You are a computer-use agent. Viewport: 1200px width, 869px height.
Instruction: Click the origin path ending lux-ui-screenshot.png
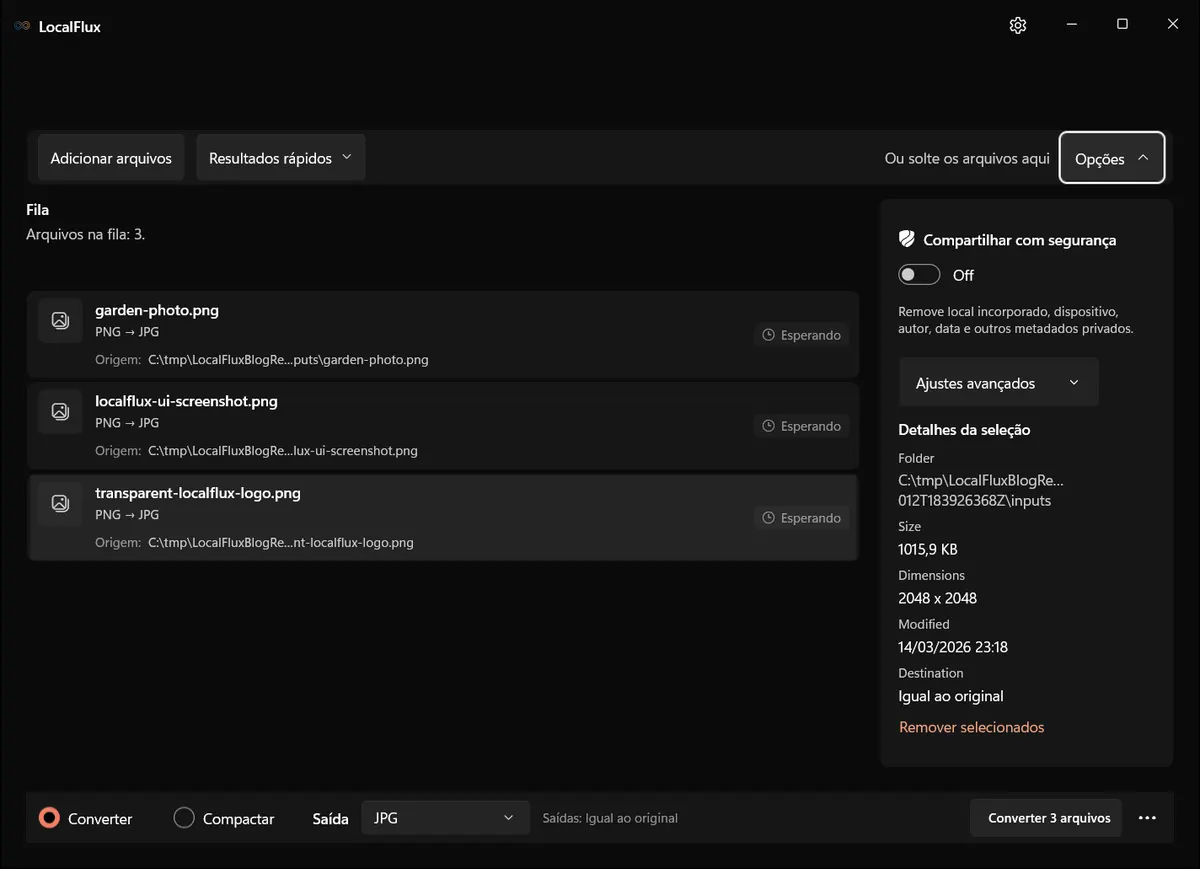(283, 451)
